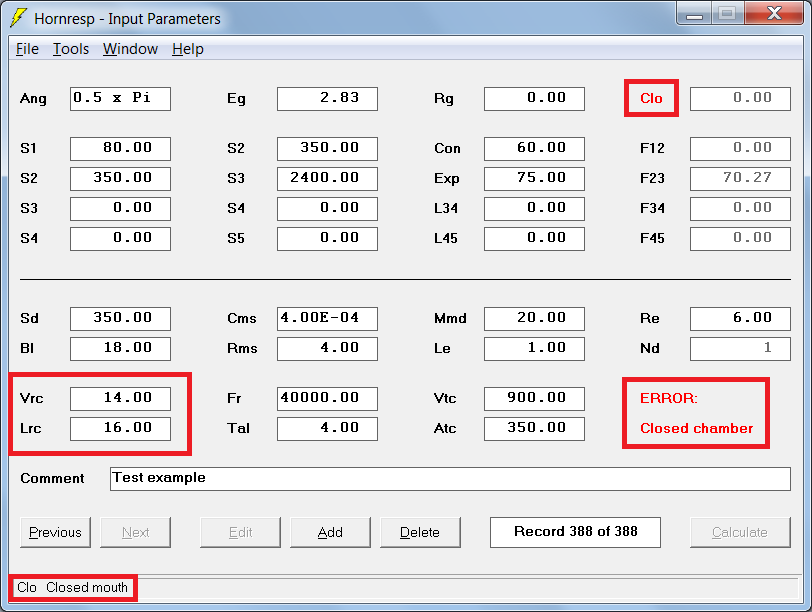Image resolution: width=812 pixels, height=612 pixels.
Task: Click the S4 field in the second column
Action: 327,209
